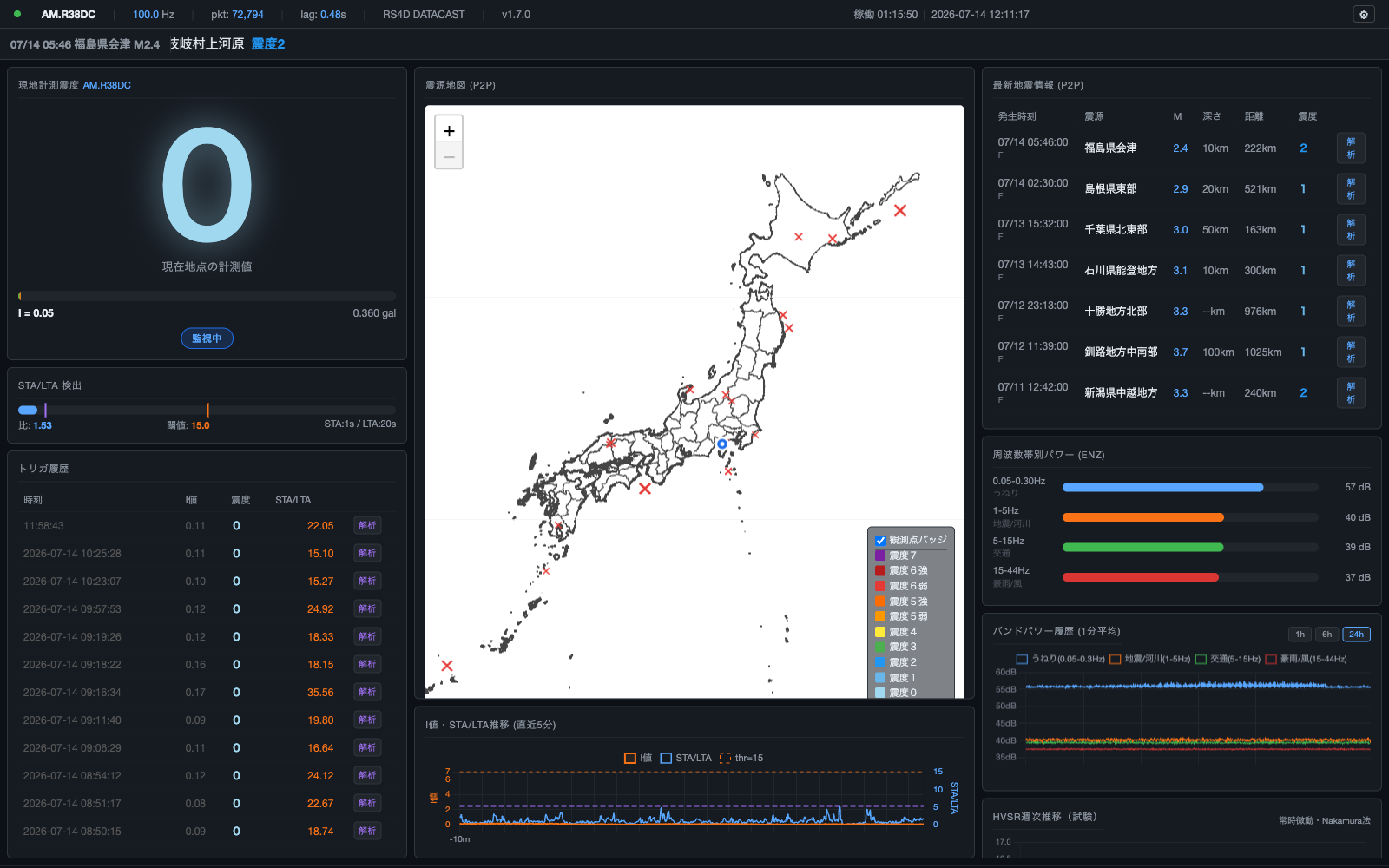Screen dimensions: 1389x868
Task: Click 震度7 purple legend swatch
Action: 880,556
